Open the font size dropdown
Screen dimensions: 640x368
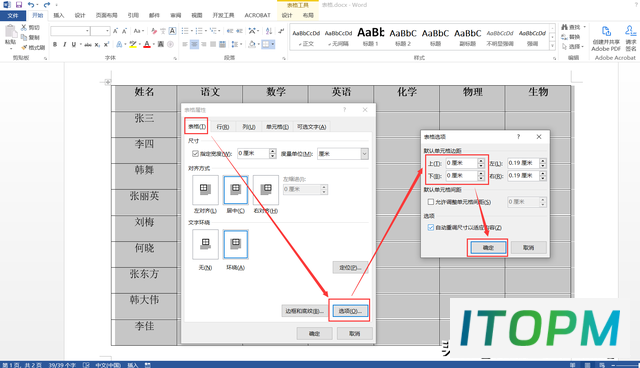point(107,31)
